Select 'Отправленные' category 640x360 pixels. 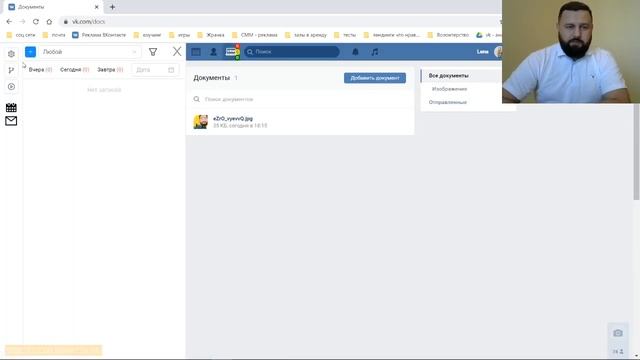point(447,102)
